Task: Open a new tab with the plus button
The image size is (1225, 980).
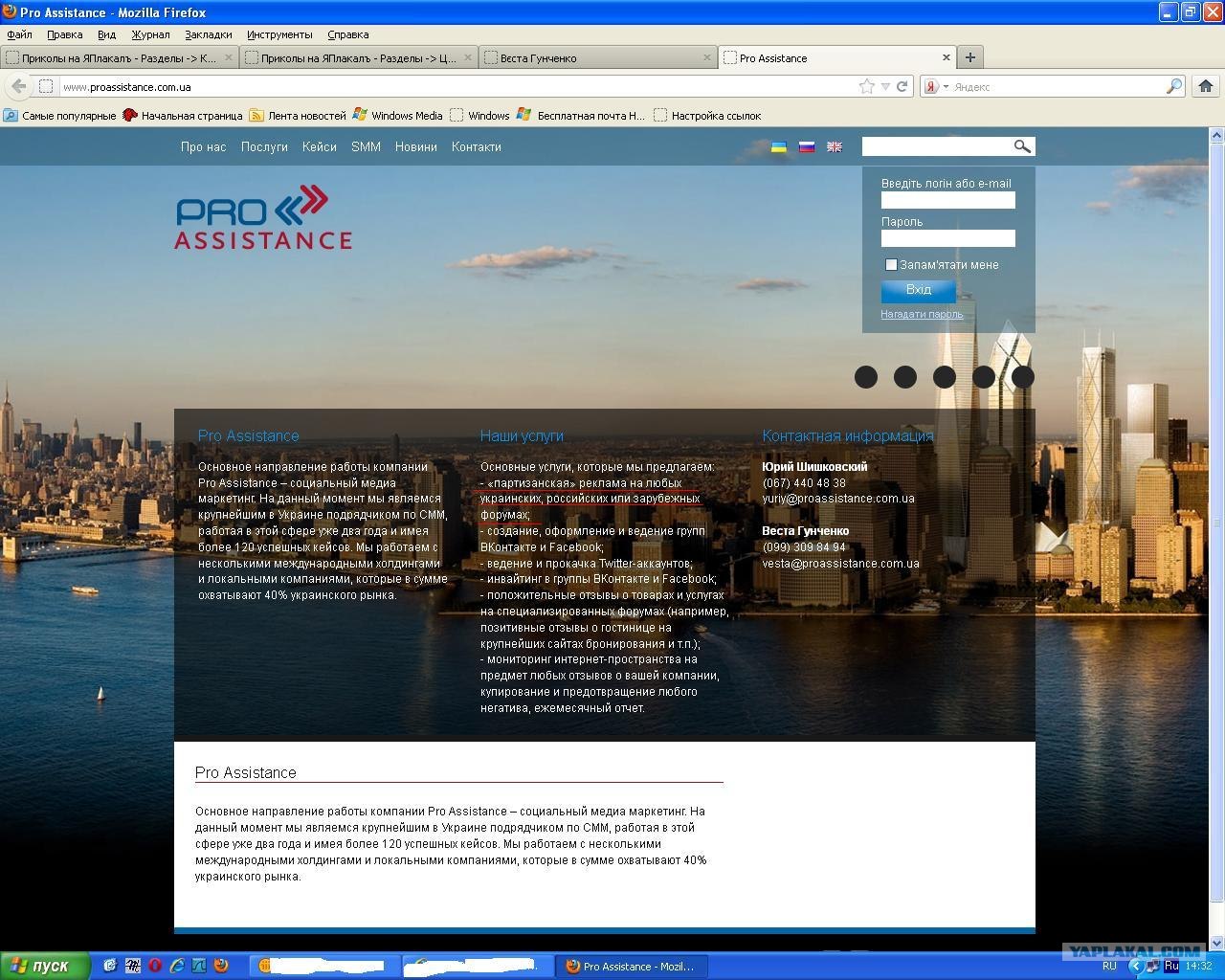Action: (969, 57)
